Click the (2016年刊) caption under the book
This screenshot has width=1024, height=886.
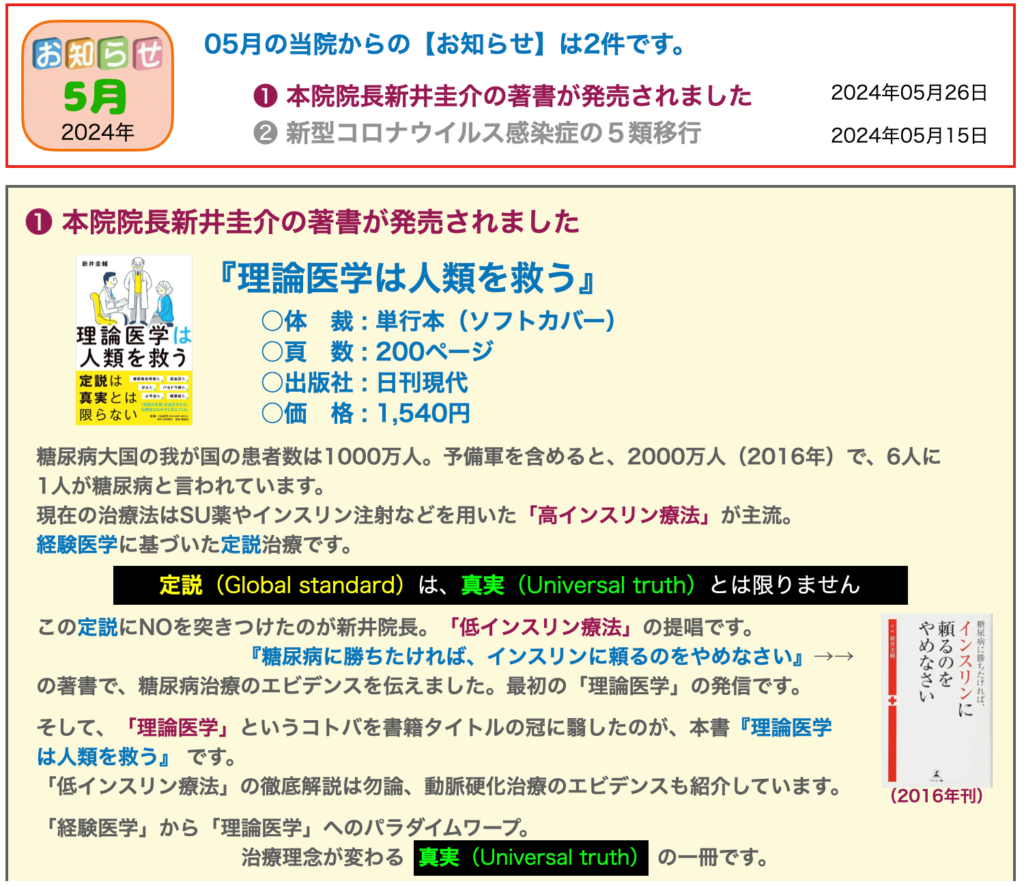click(x=936, y=797)
